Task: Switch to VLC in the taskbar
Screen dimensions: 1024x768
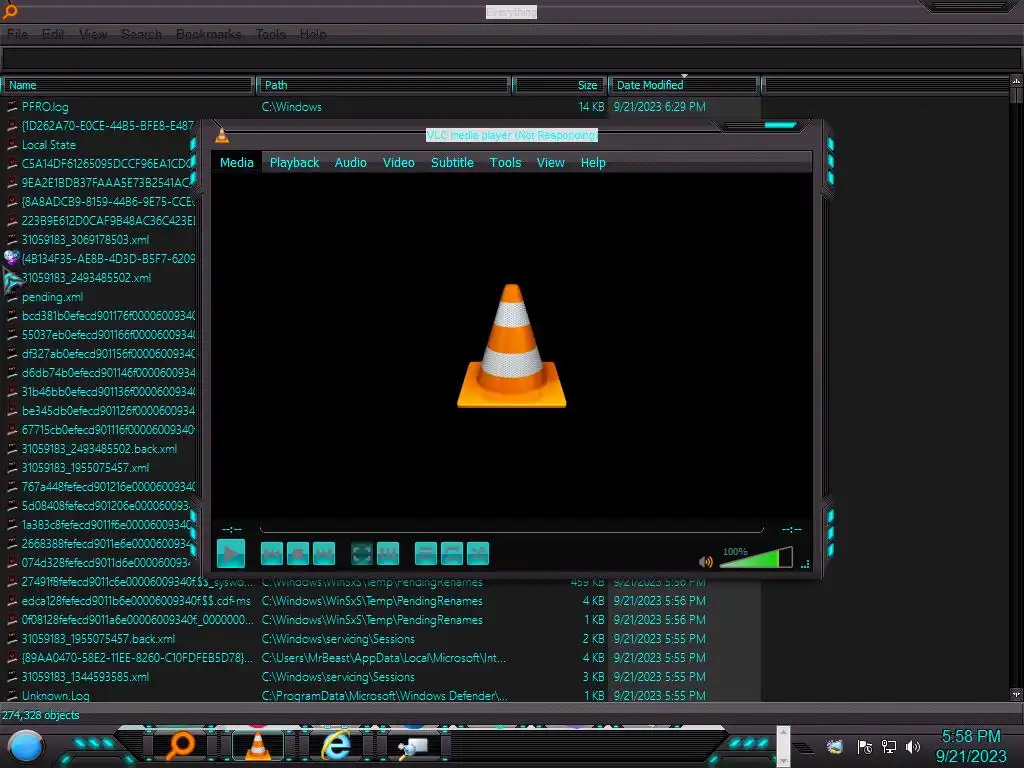Action: [x=257, y=745]
